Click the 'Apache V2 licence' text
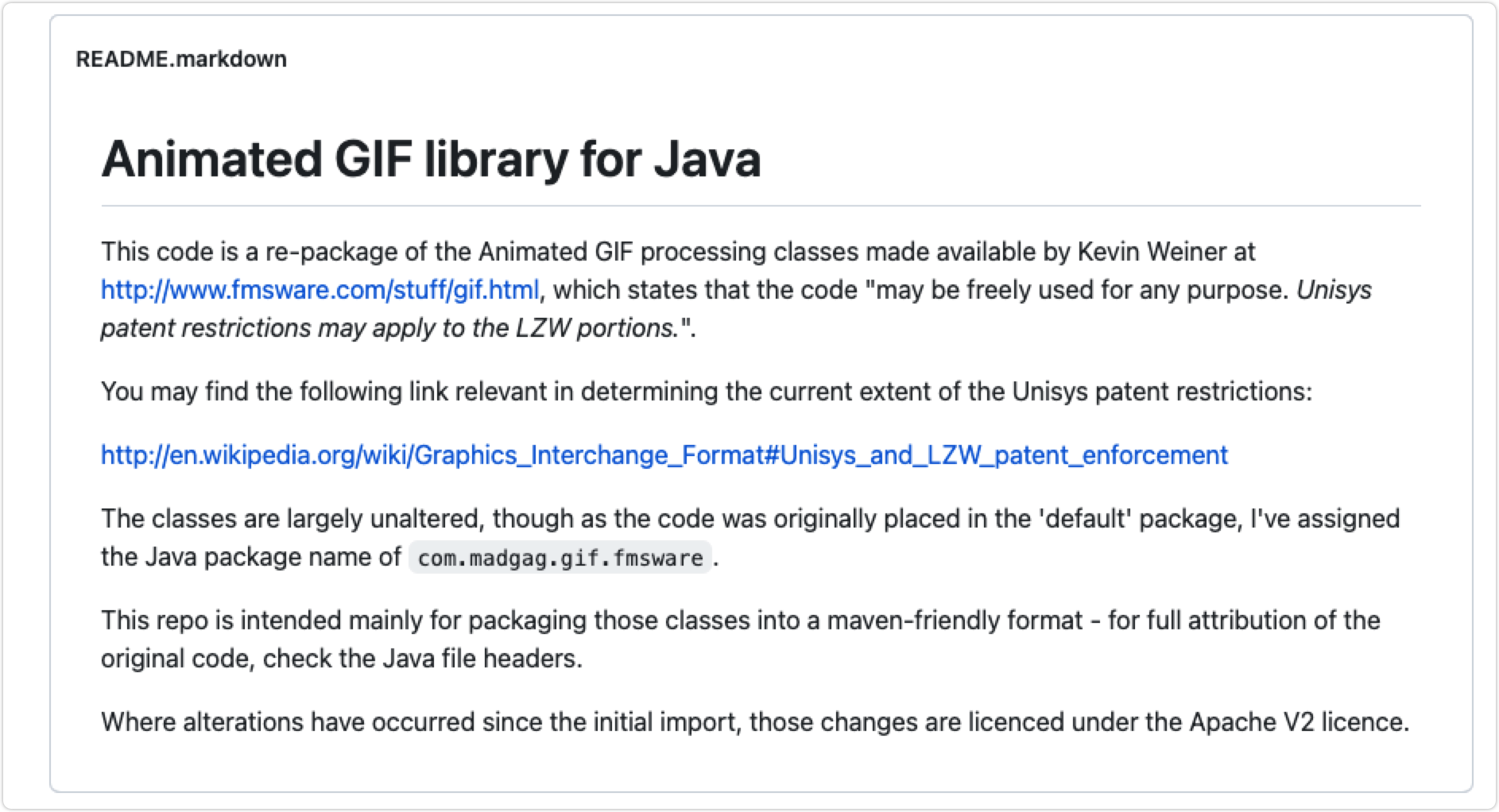Viewport: 1499px width, 812px height. [x=1298, y=722]
